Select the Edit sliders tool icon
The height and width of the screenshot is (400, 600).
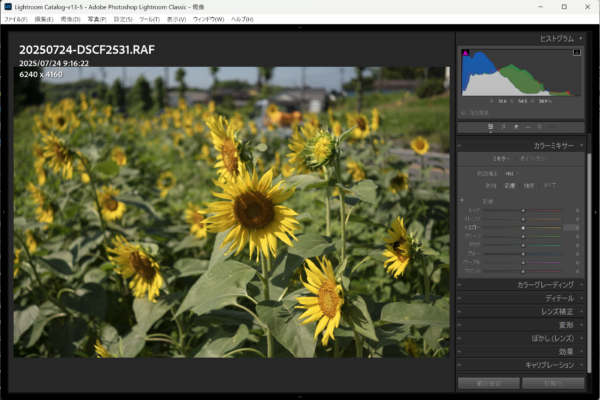(490, 127)
